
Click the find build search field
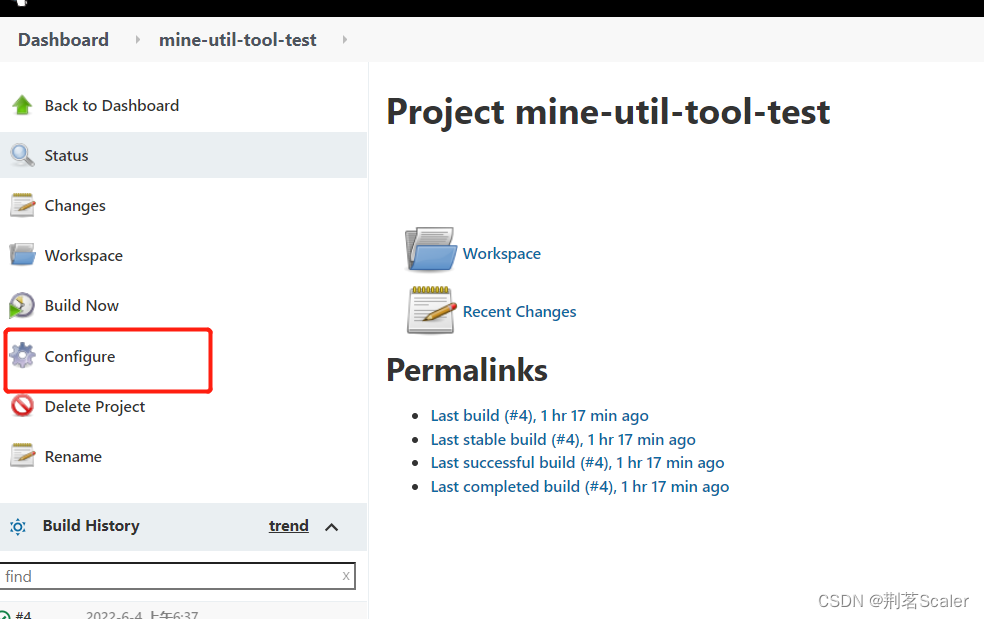click(170, 576)
